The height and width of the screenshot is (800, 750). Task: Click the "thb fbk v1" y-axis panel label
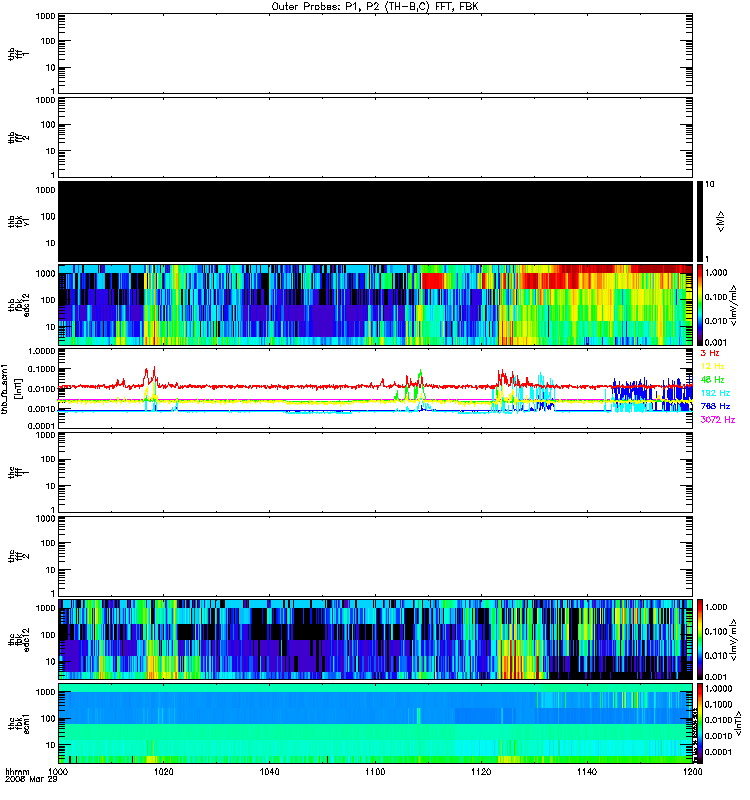[x=19, y=221]
